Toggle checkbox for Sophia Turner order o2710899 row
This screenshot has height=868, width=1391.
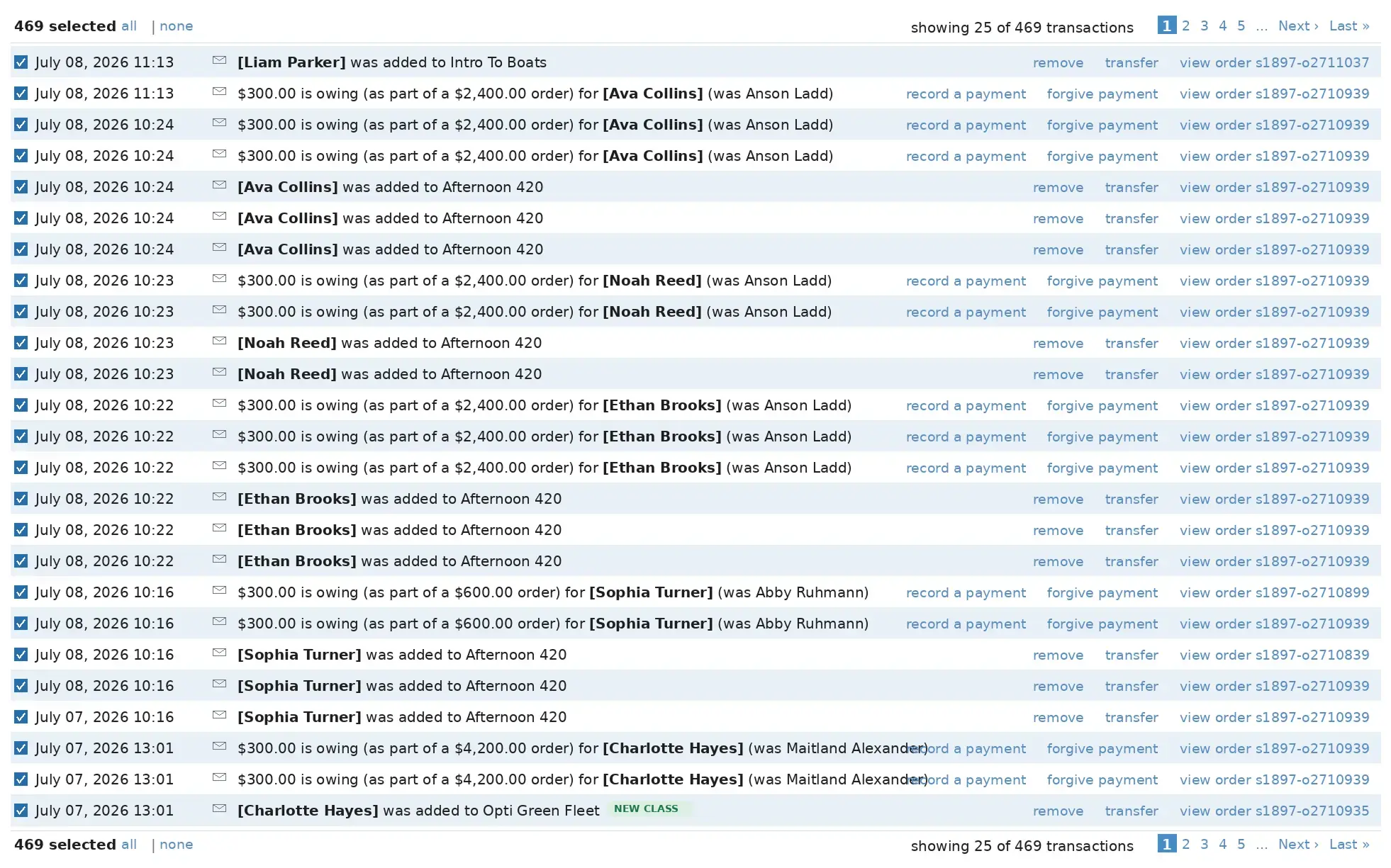pos(21,592)
